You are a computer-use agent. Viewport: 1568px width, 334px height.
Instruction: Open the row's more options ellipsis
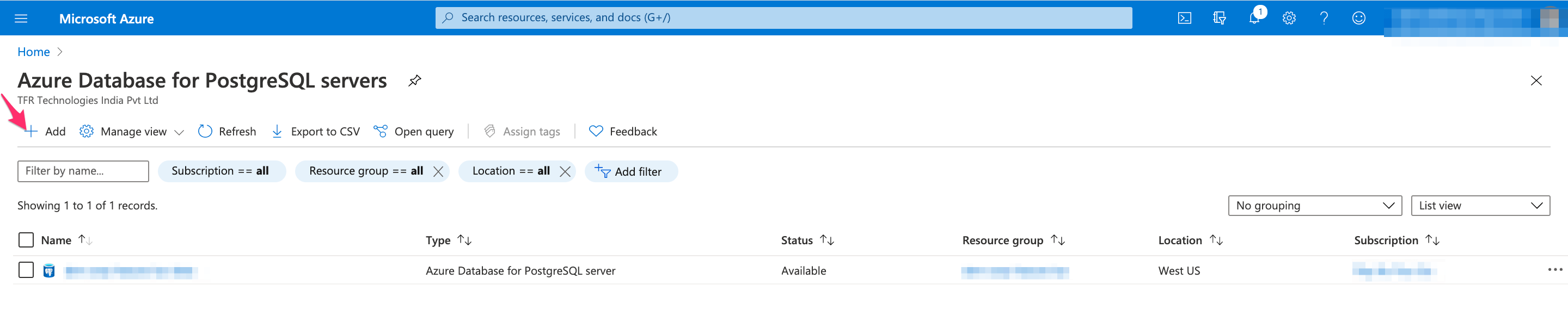pos(1554,269)
